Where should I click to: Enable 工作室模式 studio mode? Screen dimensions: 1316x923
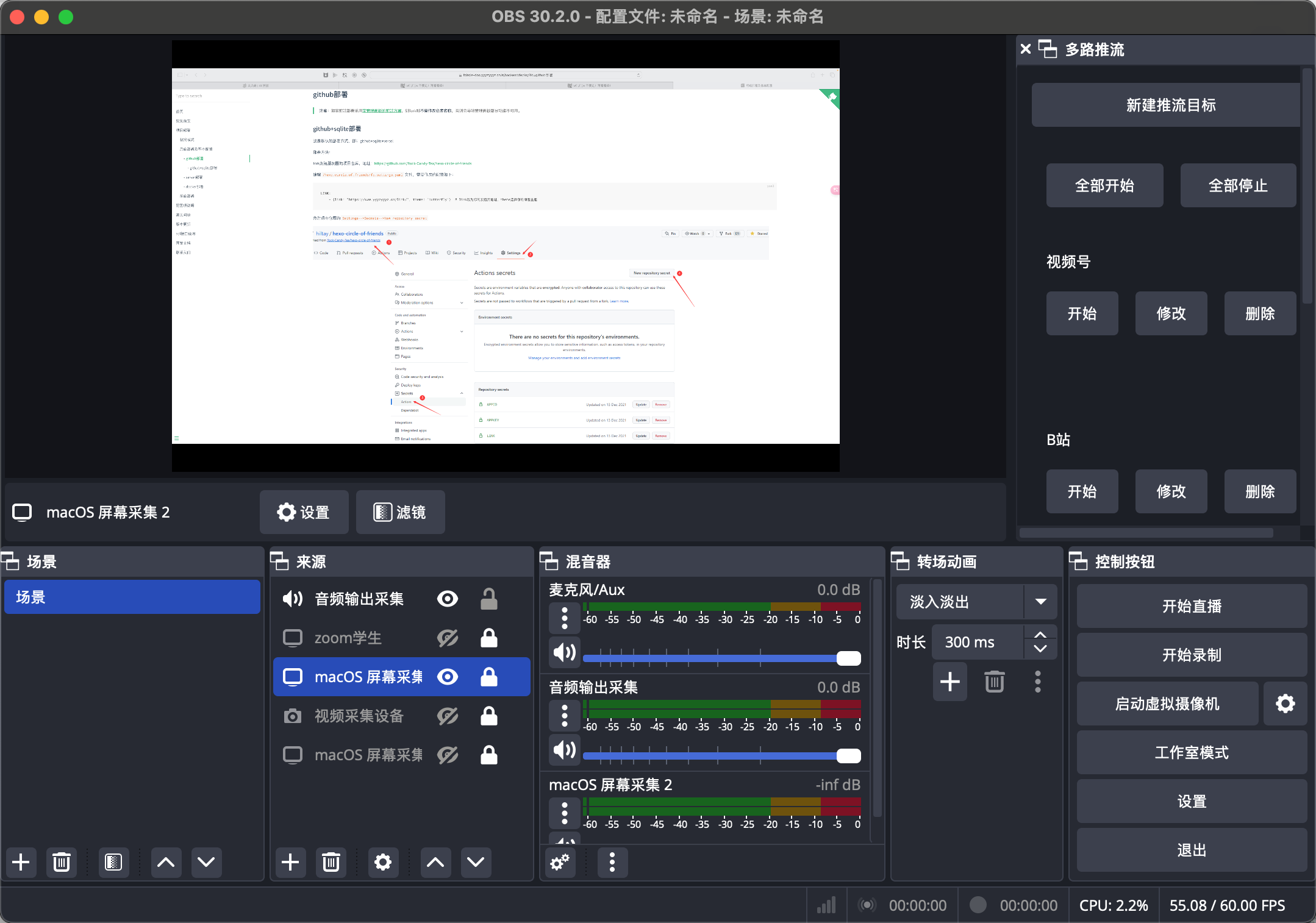coord(1192,752)
